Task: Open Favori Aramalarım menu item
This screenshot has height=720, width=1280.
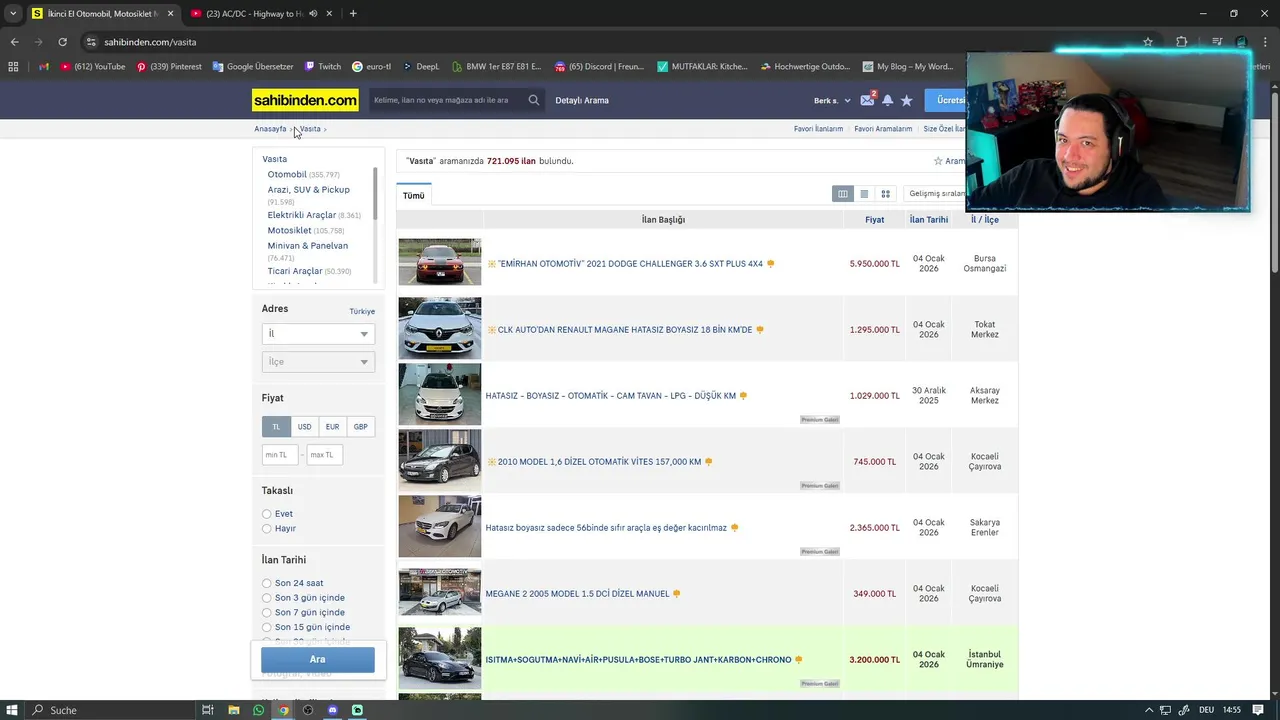Action: (883, 129)
